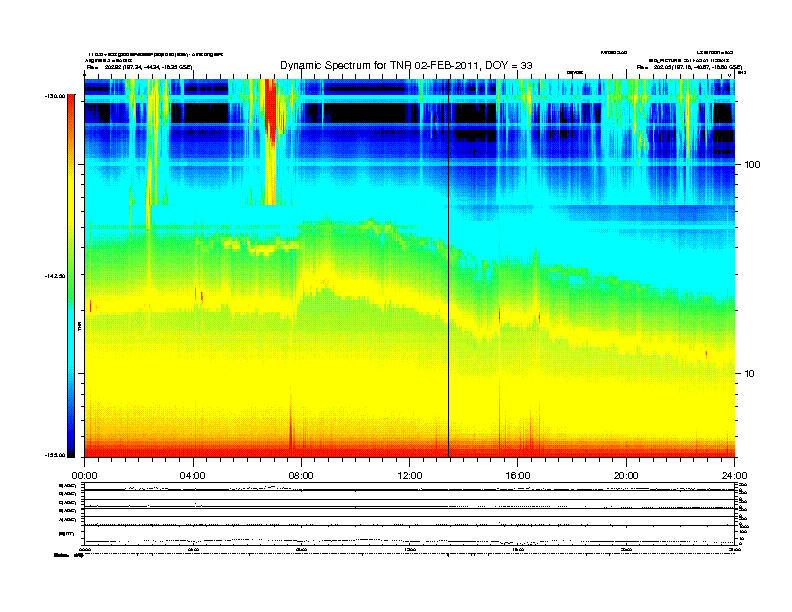792x612 pixels.
Task: Click the topmost strip of the lower panels
Action: [x=409, y=486]
